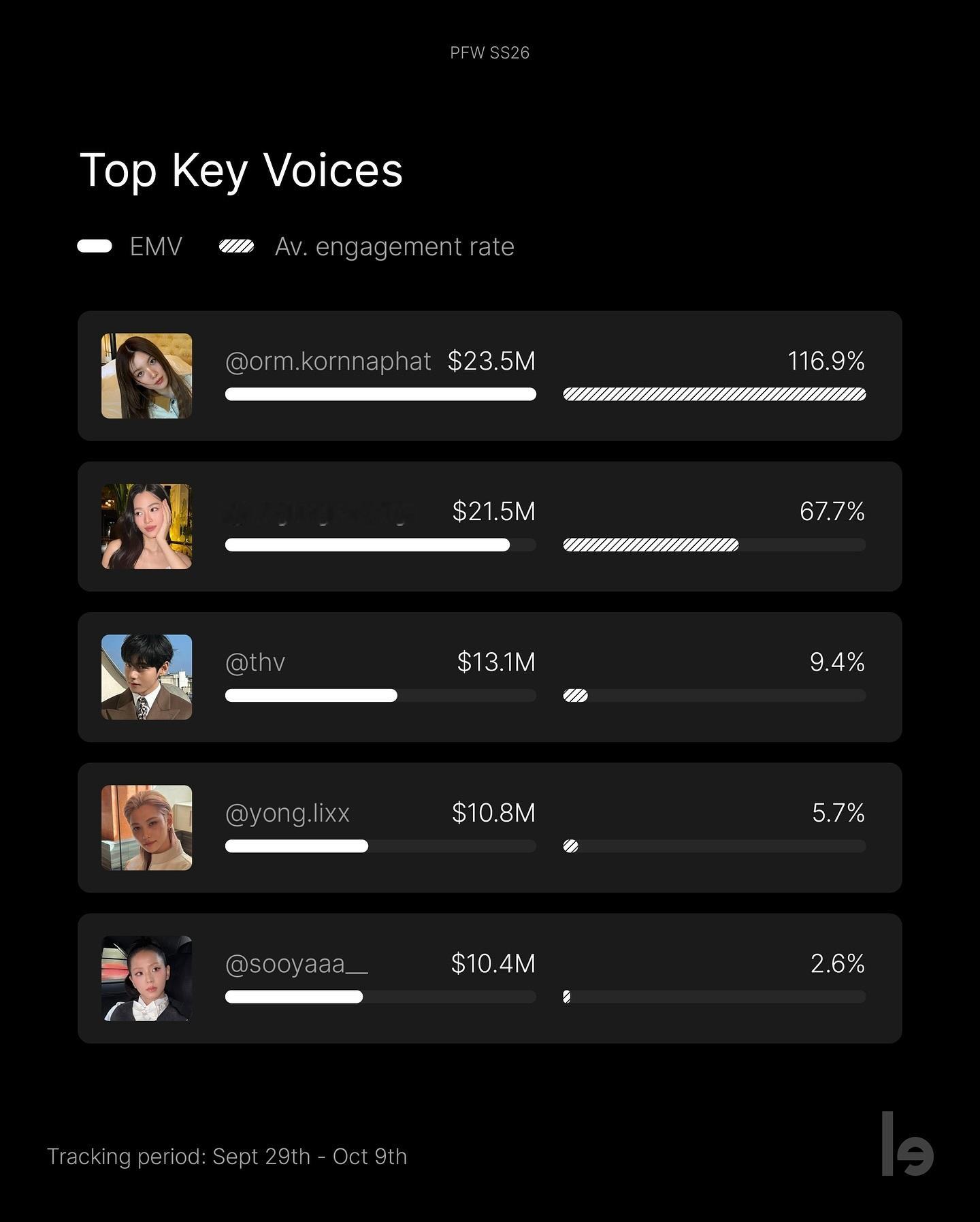980x1222 pixels.
Task: Open the @sooyaaa__ profile thumbnail
Action: [146, 978]
